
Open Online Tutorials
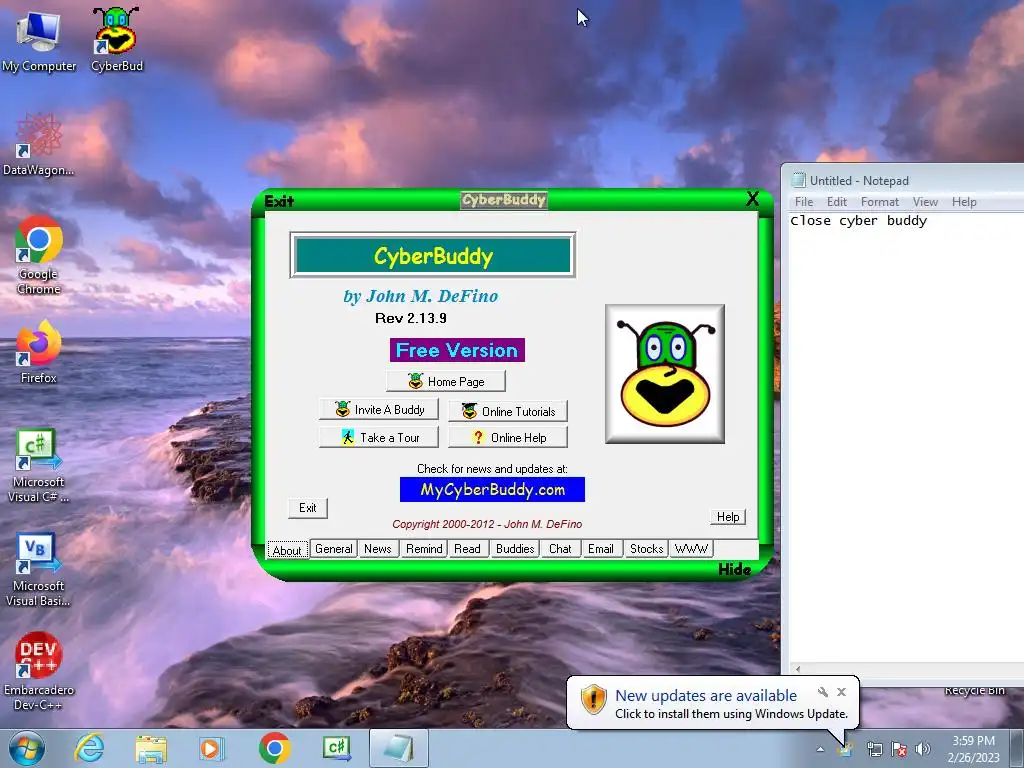[508, 411]
